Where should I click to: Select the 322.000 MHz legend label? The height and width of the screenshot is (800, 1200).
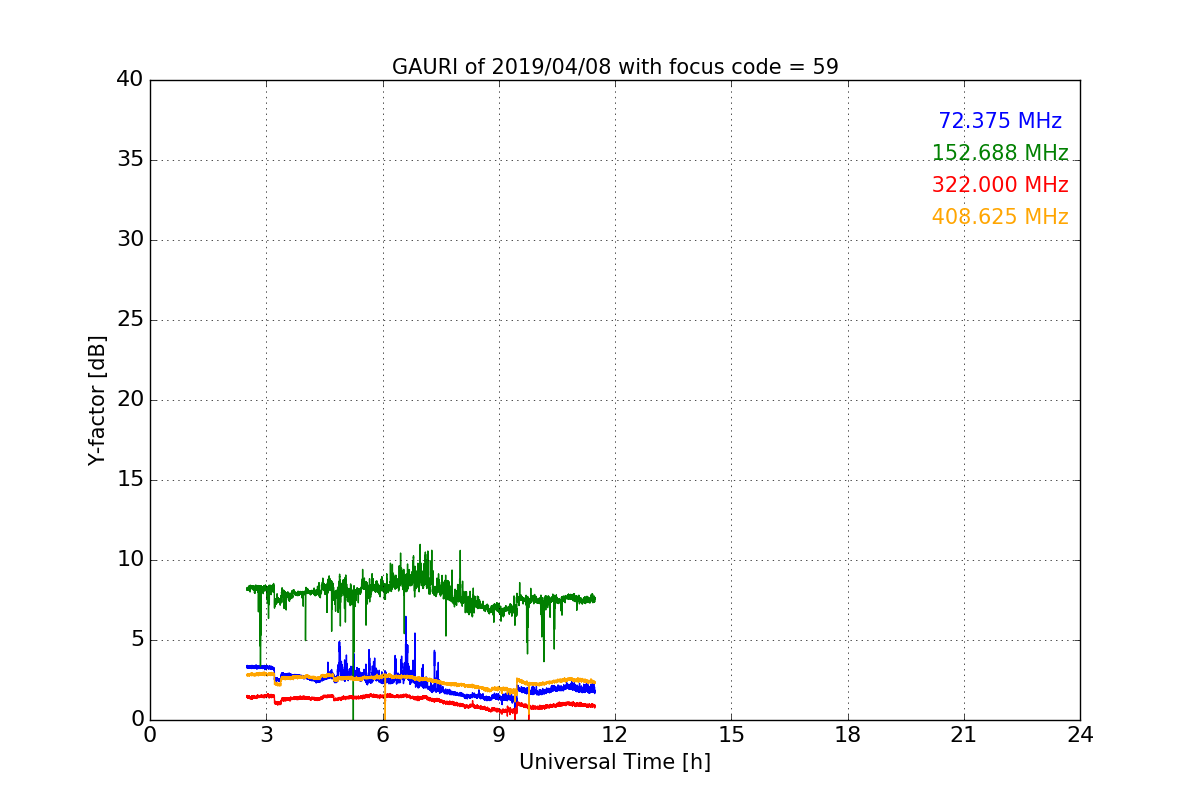[1000, 185]
